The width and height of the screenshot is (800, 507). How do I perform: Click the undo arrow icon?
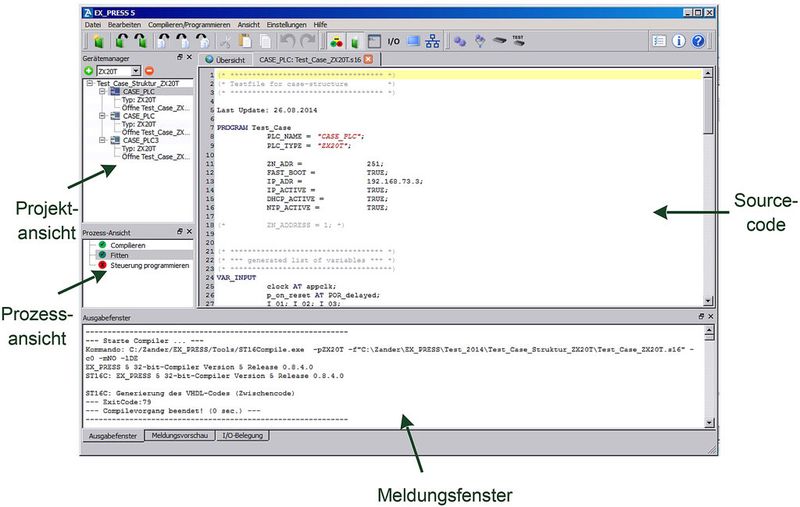coord(288,41)
